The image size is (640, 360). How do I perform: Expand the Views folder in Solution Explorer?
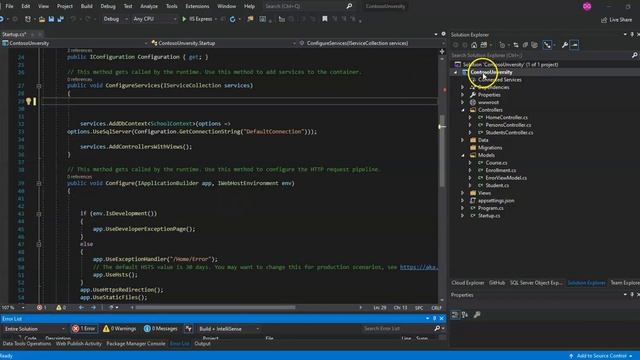click(x=463, y=193)
